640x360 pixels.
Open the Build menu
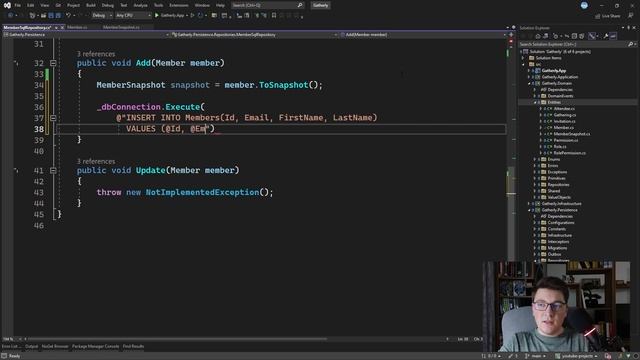91,5
